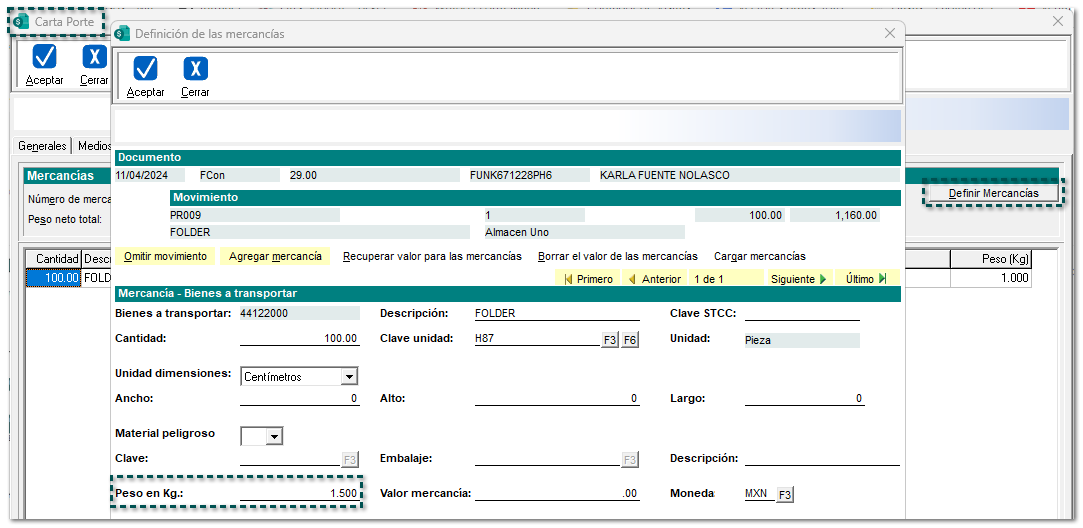Viewport: 1083px width, 528px height.
Task: Click Aceptar icon in Carta Porte window
Action: 44,57
